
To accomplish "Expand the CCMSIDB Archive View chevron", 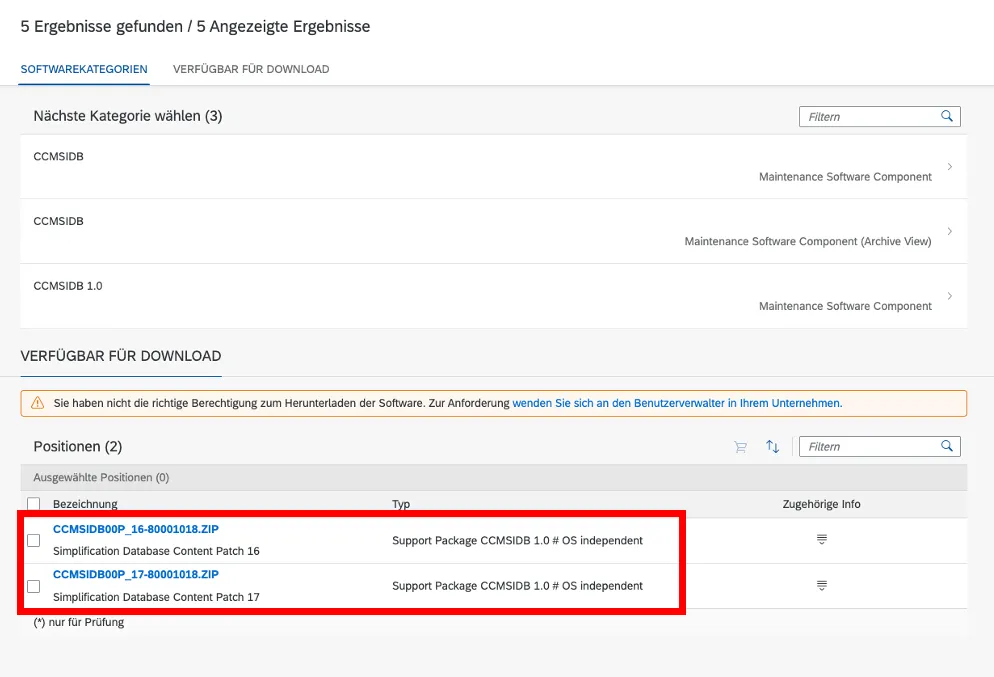I will (x=949, y=231).
